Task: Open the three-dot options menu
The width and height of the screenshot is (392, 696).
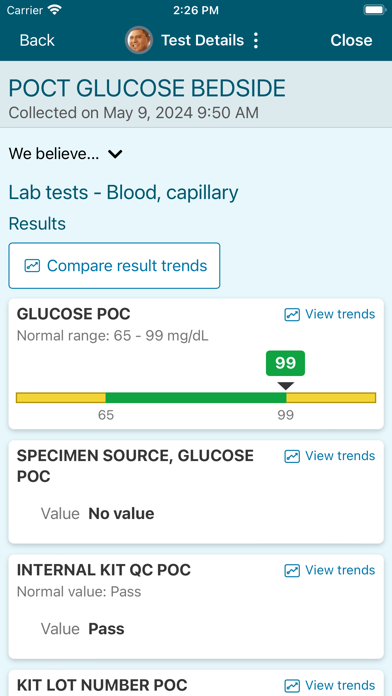Action: coord(256,40)
